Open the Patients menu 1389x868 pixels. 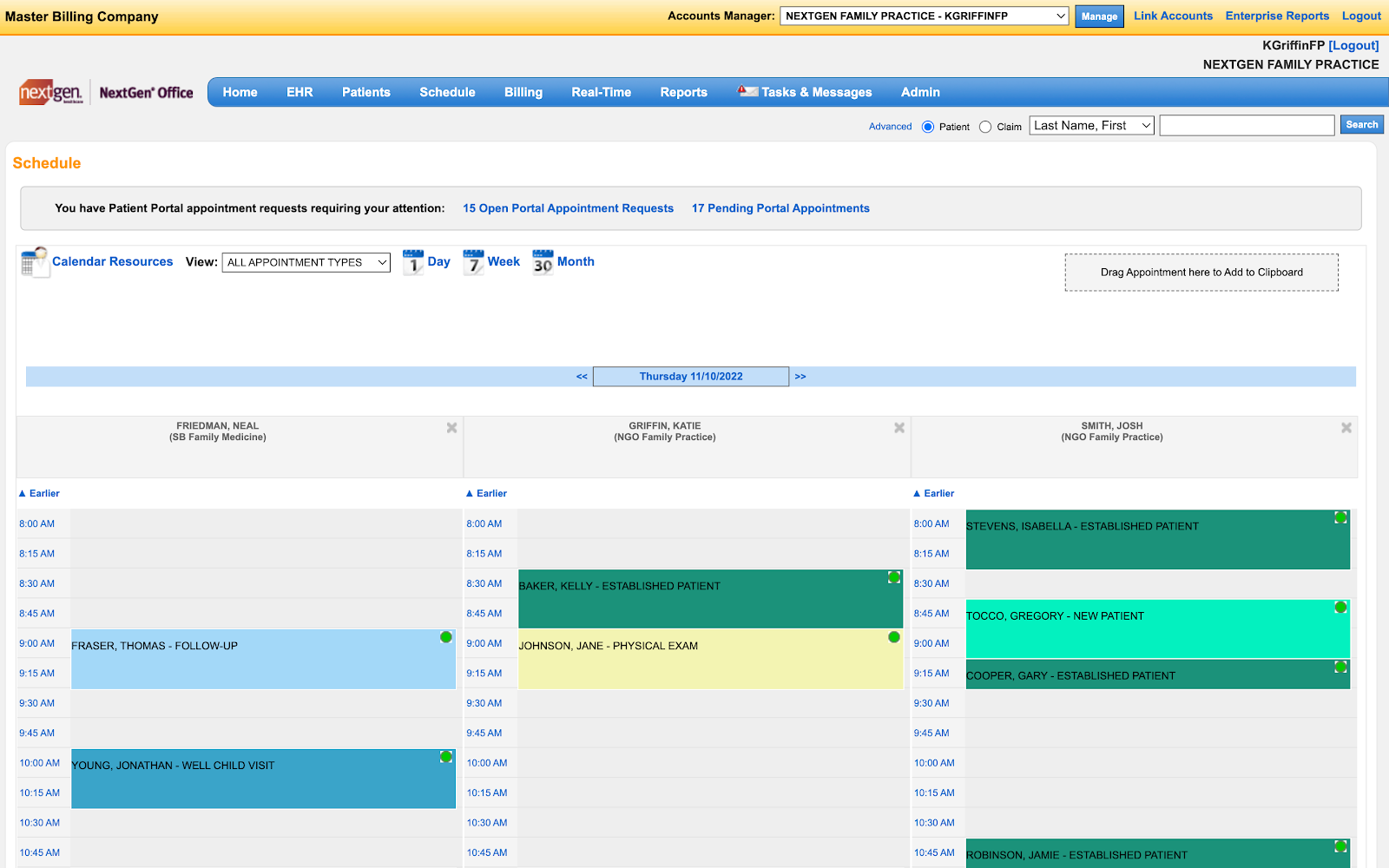[x=366, y=92]
